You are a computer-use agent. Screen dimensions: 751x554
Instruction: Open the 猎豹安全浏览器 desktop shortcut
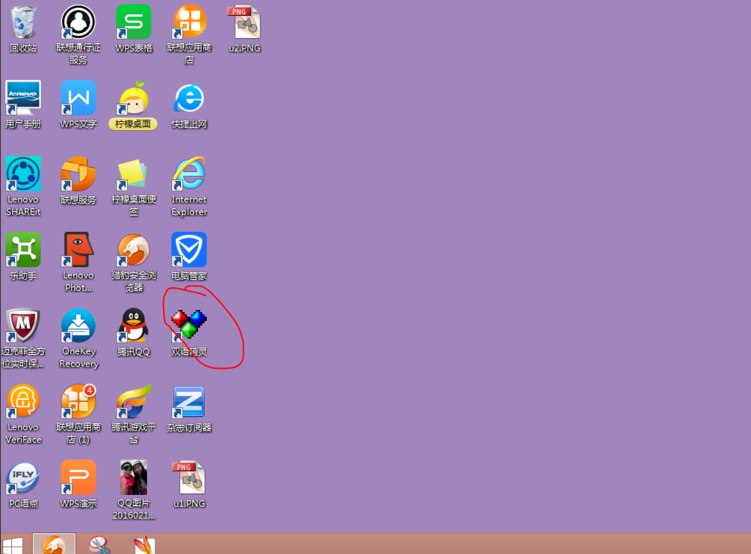(x=134, y=249)
